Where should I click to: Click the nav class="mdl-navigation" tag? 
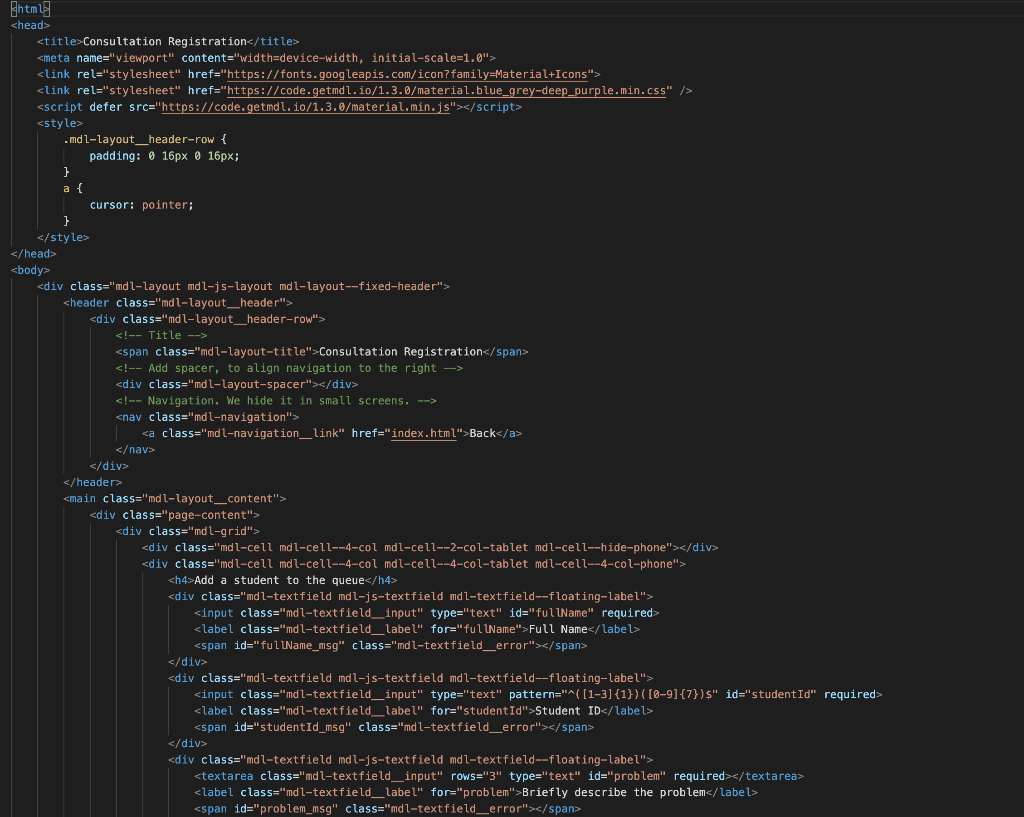[x=207, y=417]
